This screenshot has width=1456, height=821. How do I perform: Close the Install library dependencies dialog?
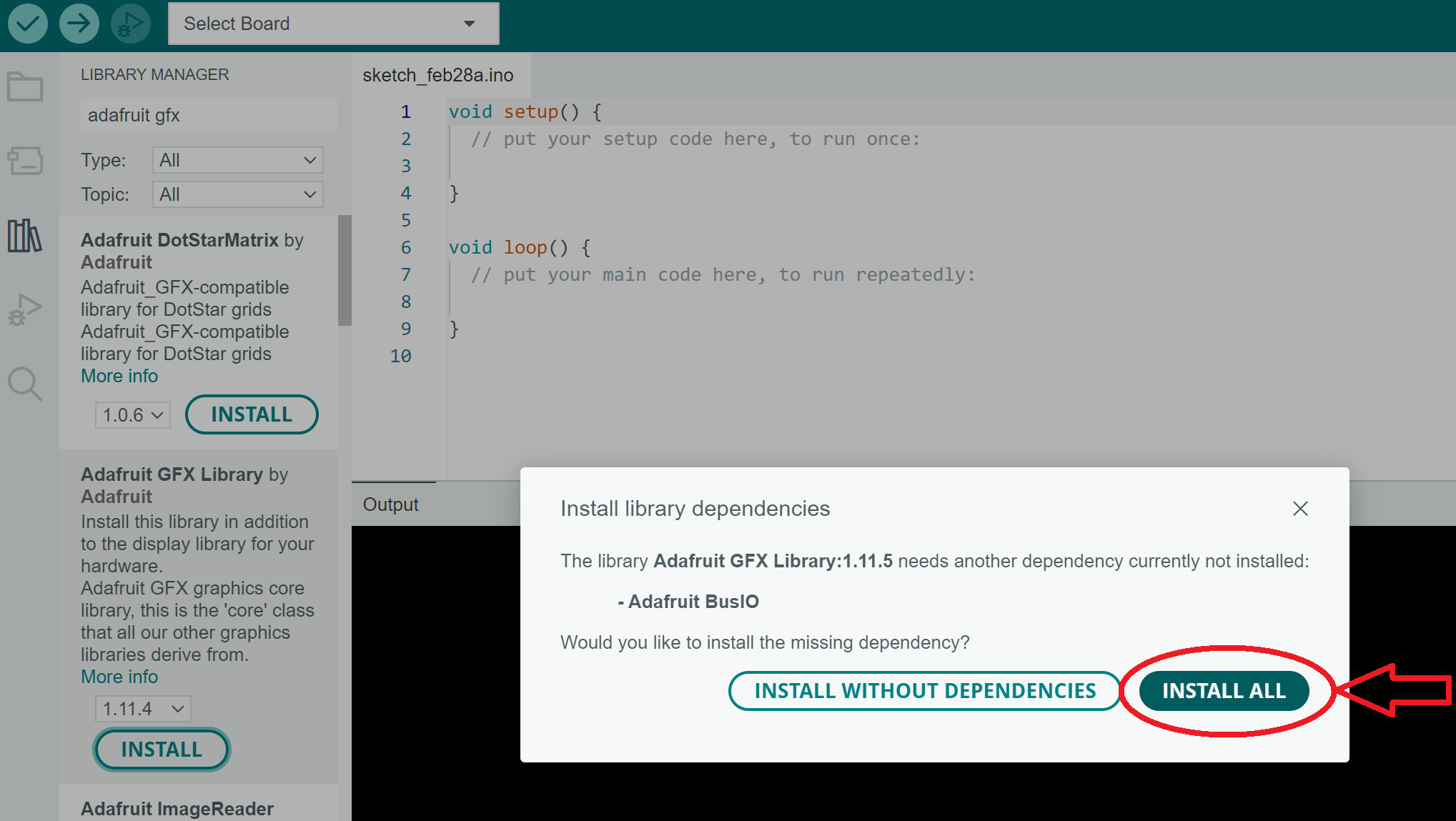(x=1300, y=509)
